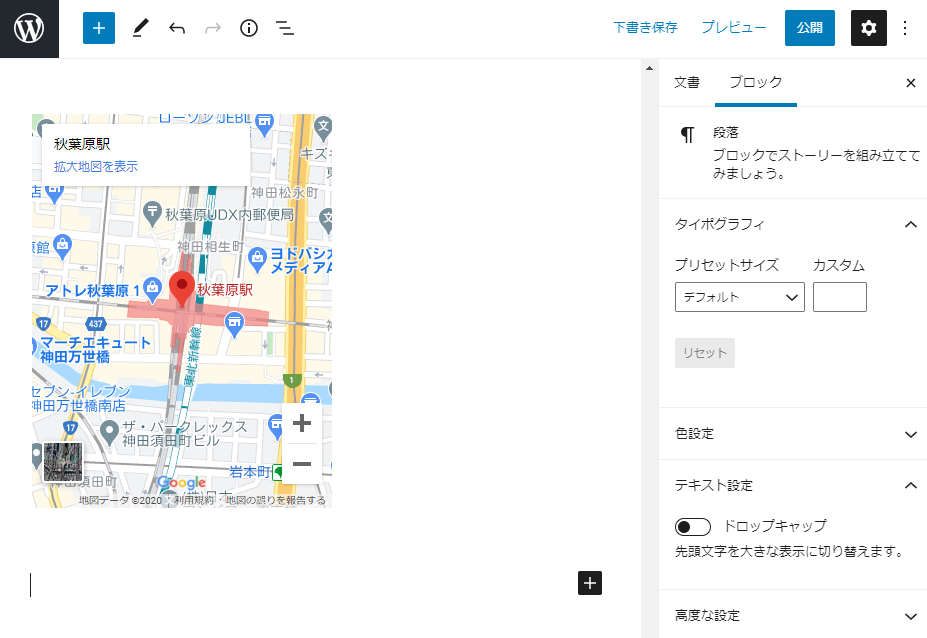Switch map to satellite thumbnail view
This screenshot has width=927, height=638.
click(63, 462)
